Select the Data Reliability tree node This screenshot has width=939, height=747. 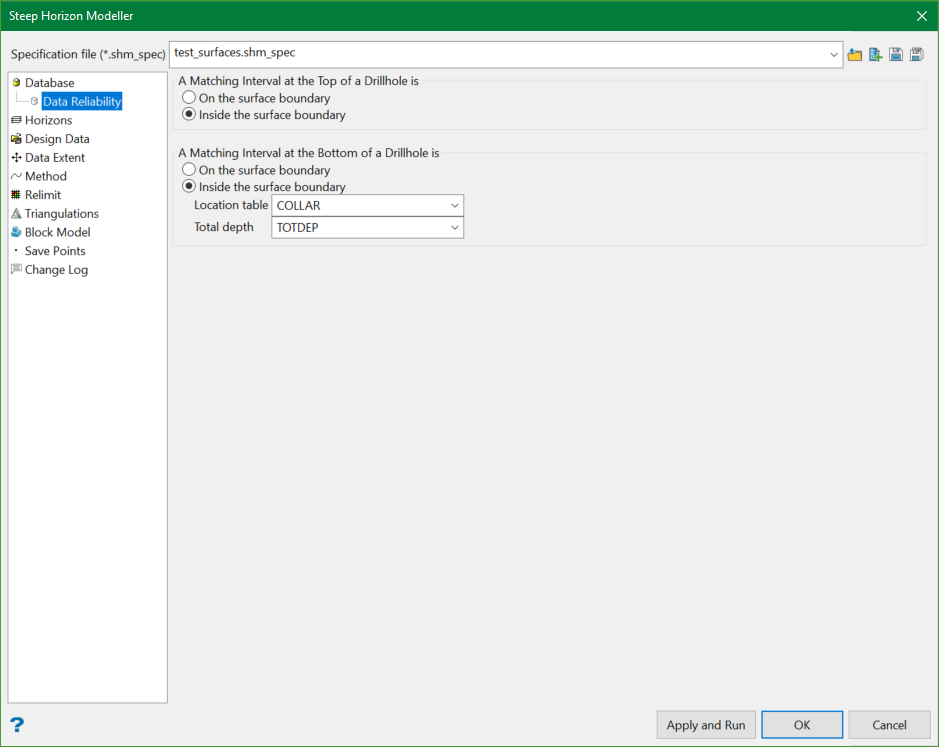tap(82, 102)
